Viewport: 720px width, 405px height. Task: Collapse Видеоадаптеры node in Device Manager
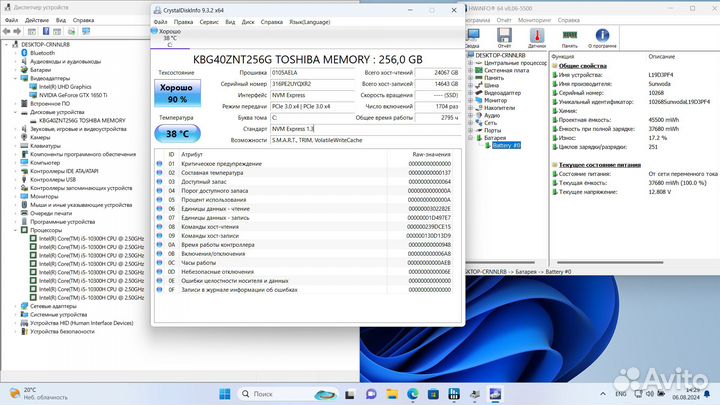point(15,79)
